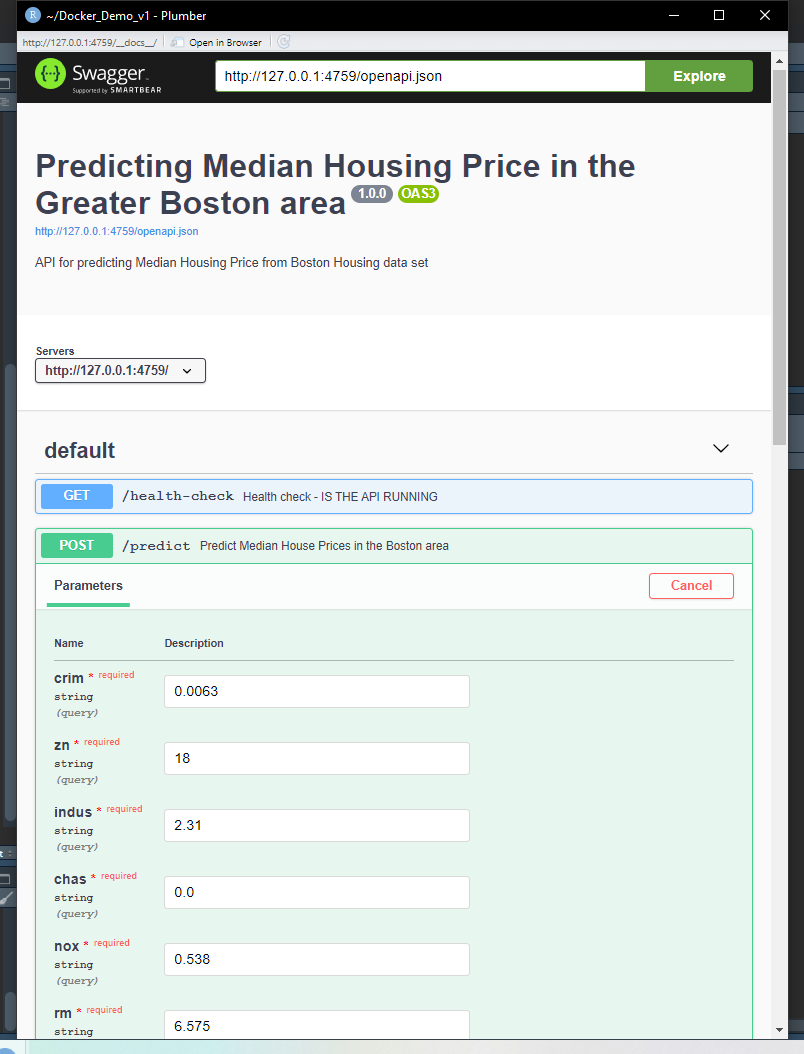Open the Servers dropdown
This screenshot has width=804, height=1054.
pos(120,371)
